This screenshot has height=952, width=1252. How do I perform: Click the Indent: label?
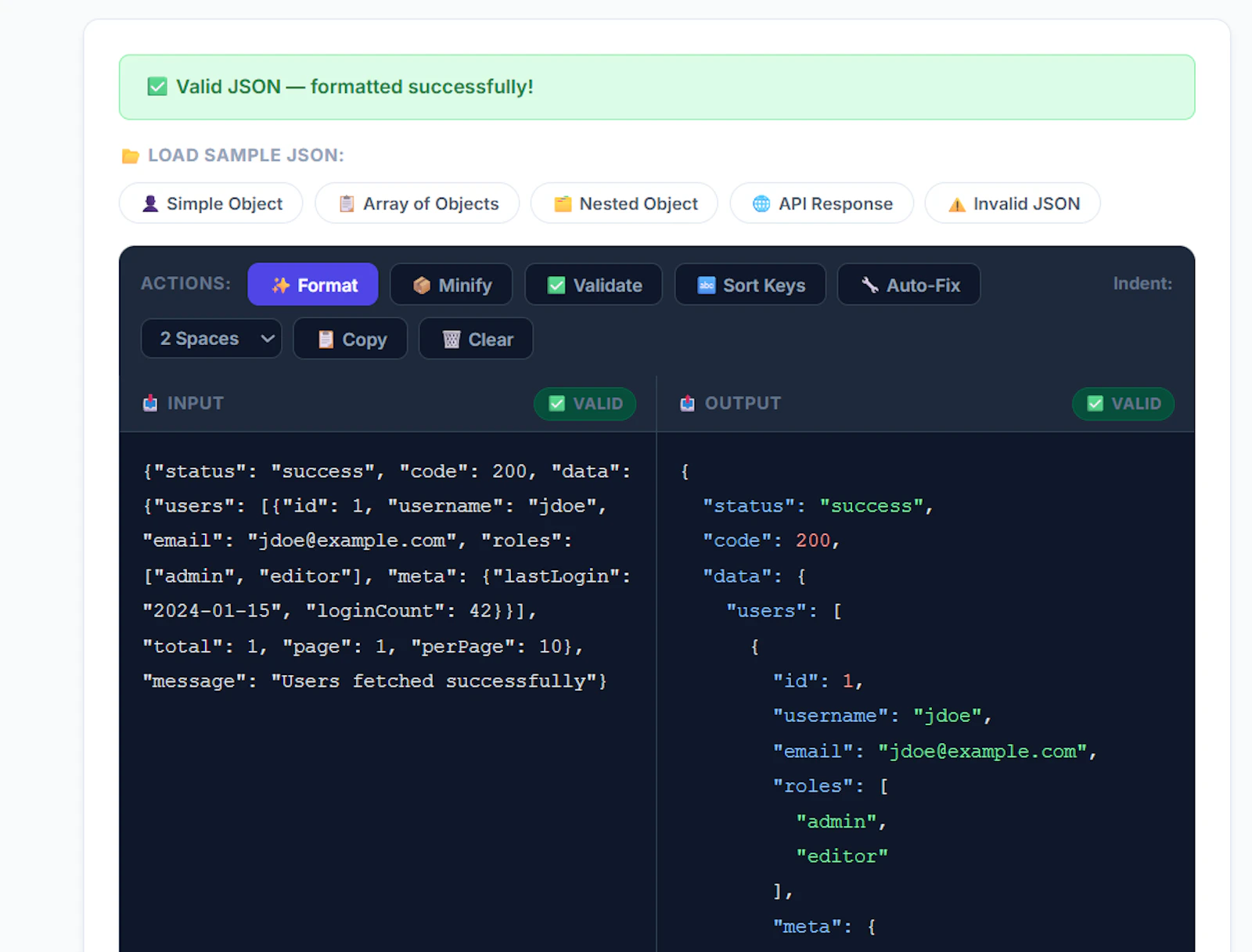point(1142,284)
